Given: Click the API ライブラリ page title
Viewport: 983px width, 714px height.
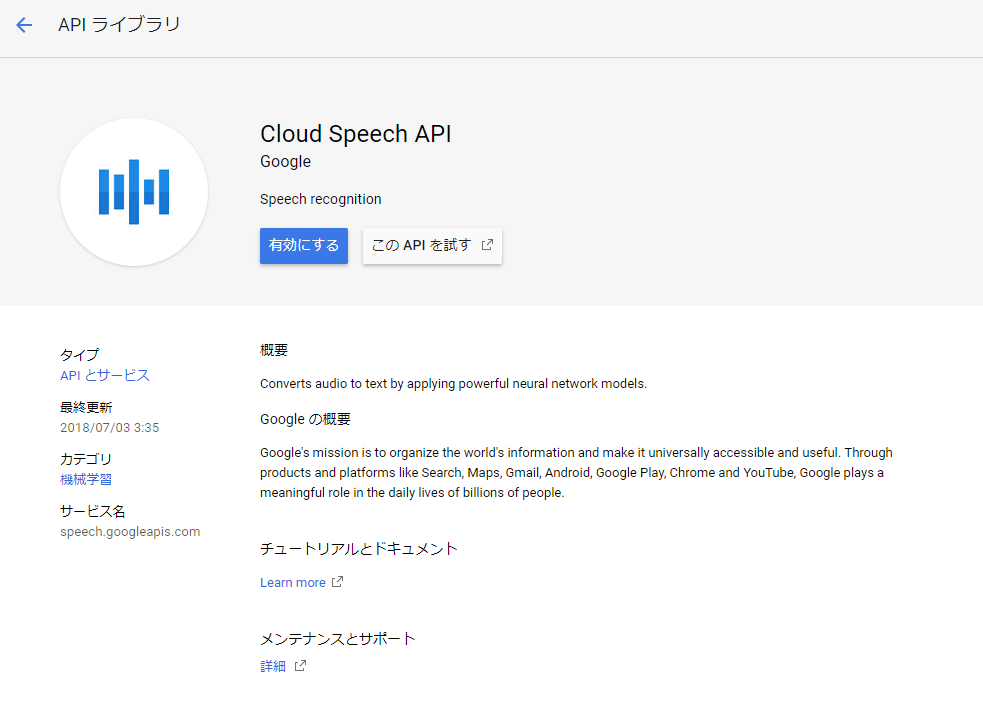Looking at the screenshot, I should [x=119, y=24].
